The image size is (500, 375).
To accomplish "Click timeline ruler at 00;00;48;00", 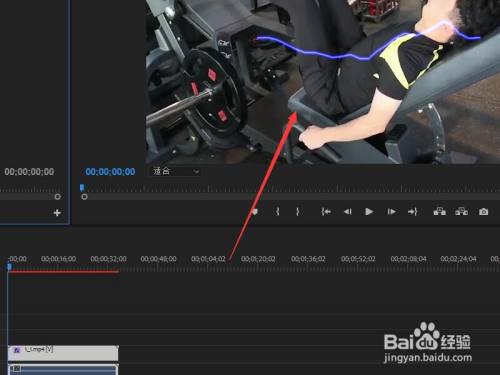I will [x=158, y=259].
